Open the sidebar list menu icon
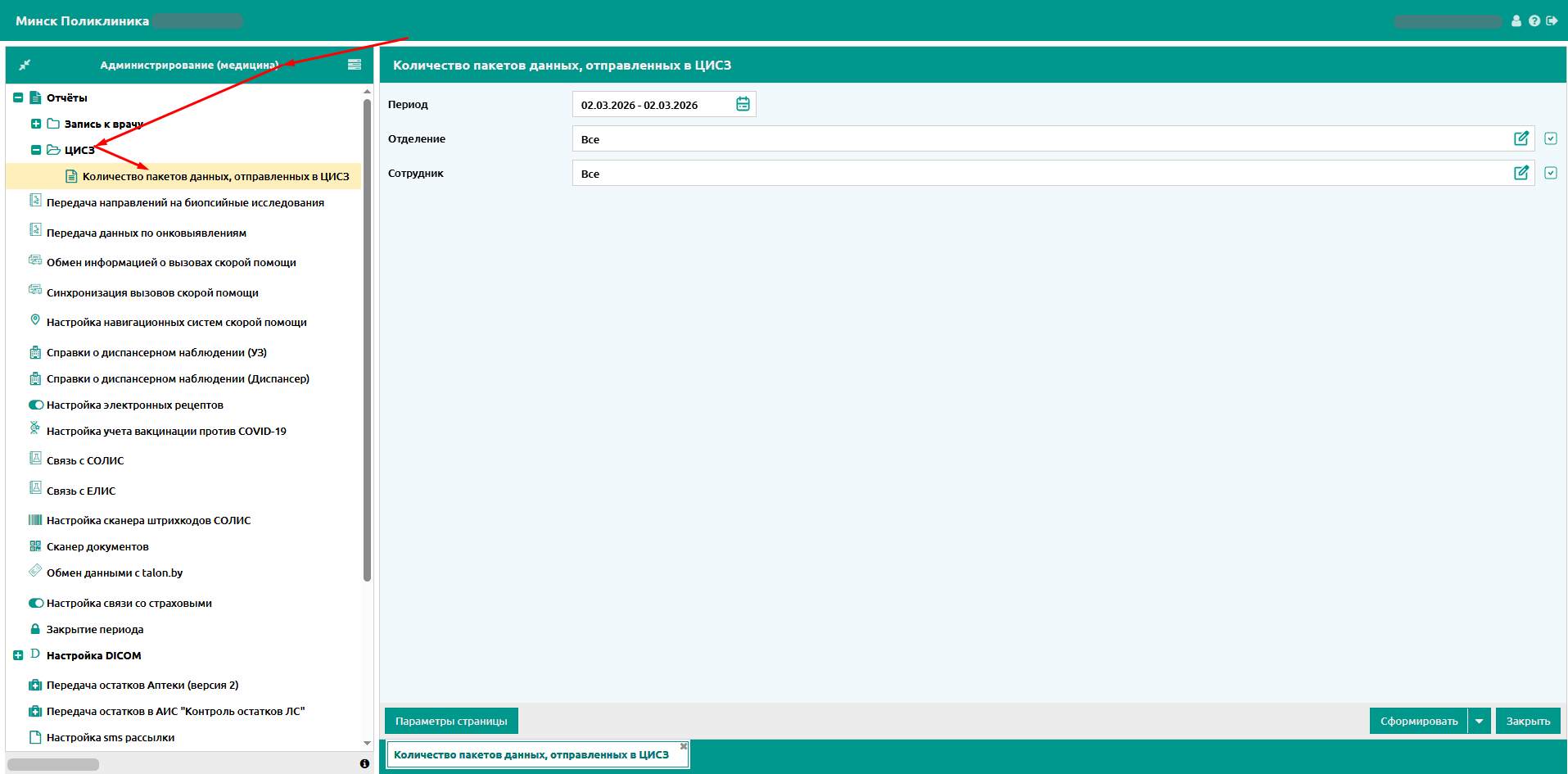 [355, 65]
